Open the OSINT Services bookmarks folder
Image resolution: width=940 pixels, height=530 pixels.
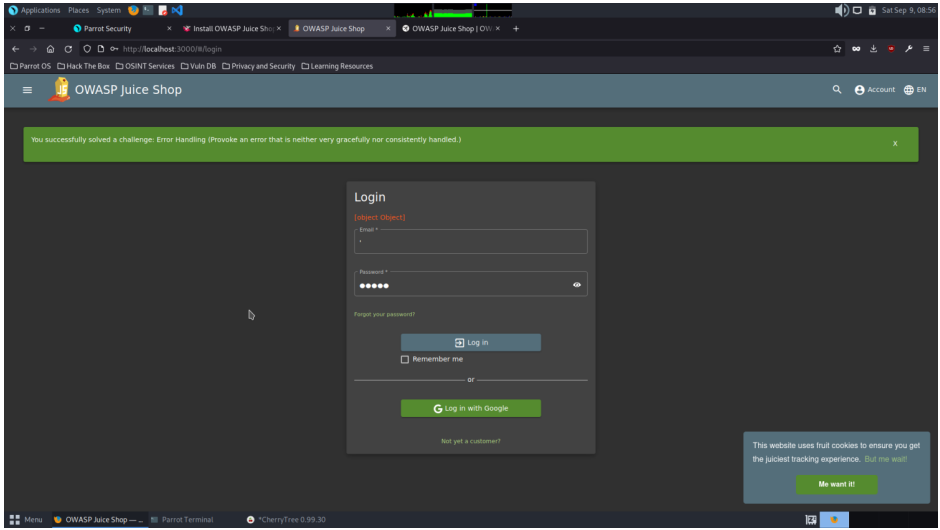[x=145, y=66]
